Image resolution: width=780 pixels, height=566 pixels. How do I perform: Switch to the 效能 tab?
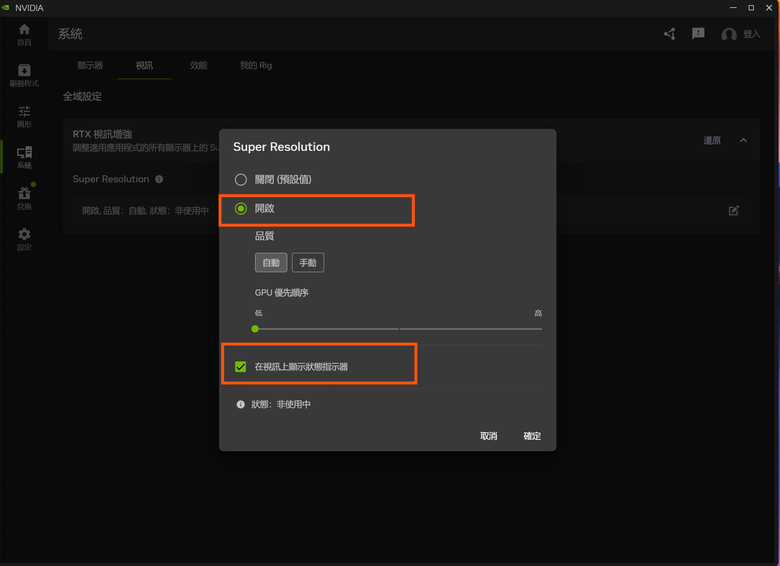click(198, 65)
